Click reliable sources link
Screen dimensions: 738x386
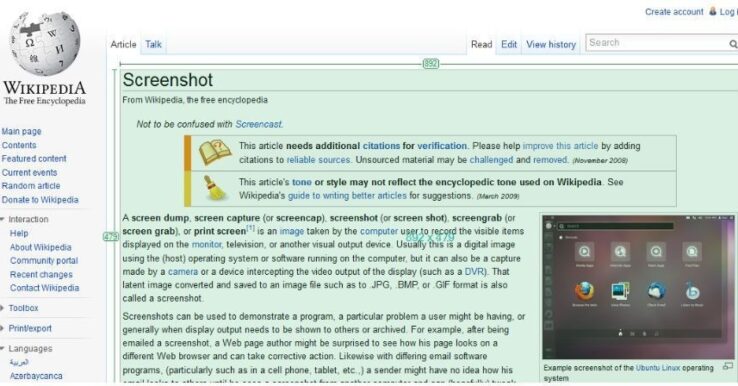tap(318, 160)
